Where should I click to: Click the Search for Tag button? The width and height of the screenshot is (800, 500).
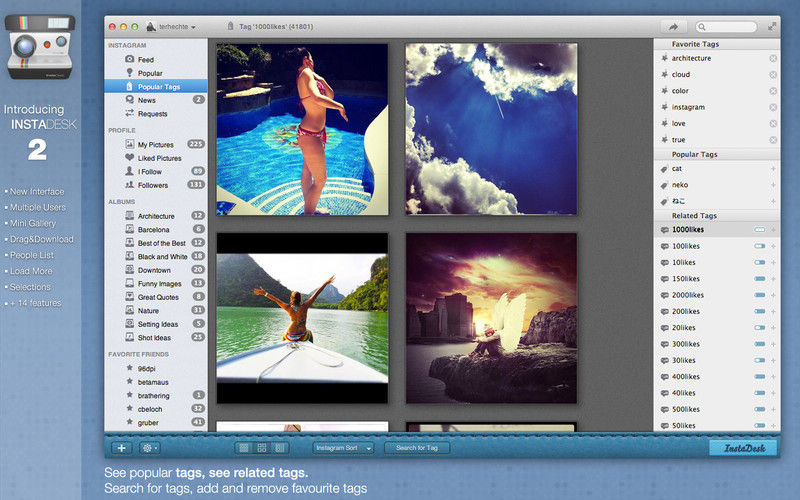click(x=417, y=448)
